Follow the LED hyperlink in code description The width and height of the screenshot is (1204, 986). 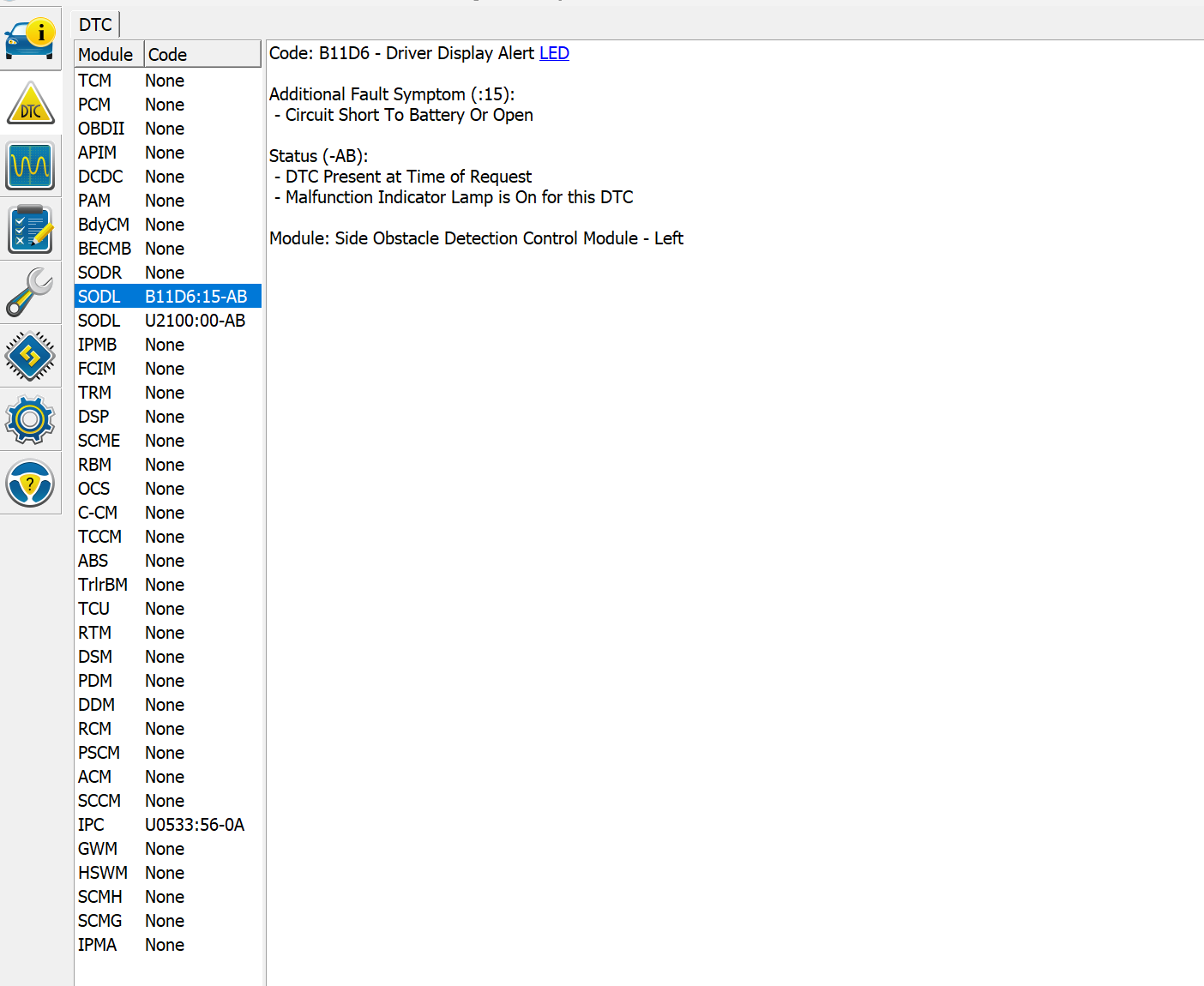point(554,53)
